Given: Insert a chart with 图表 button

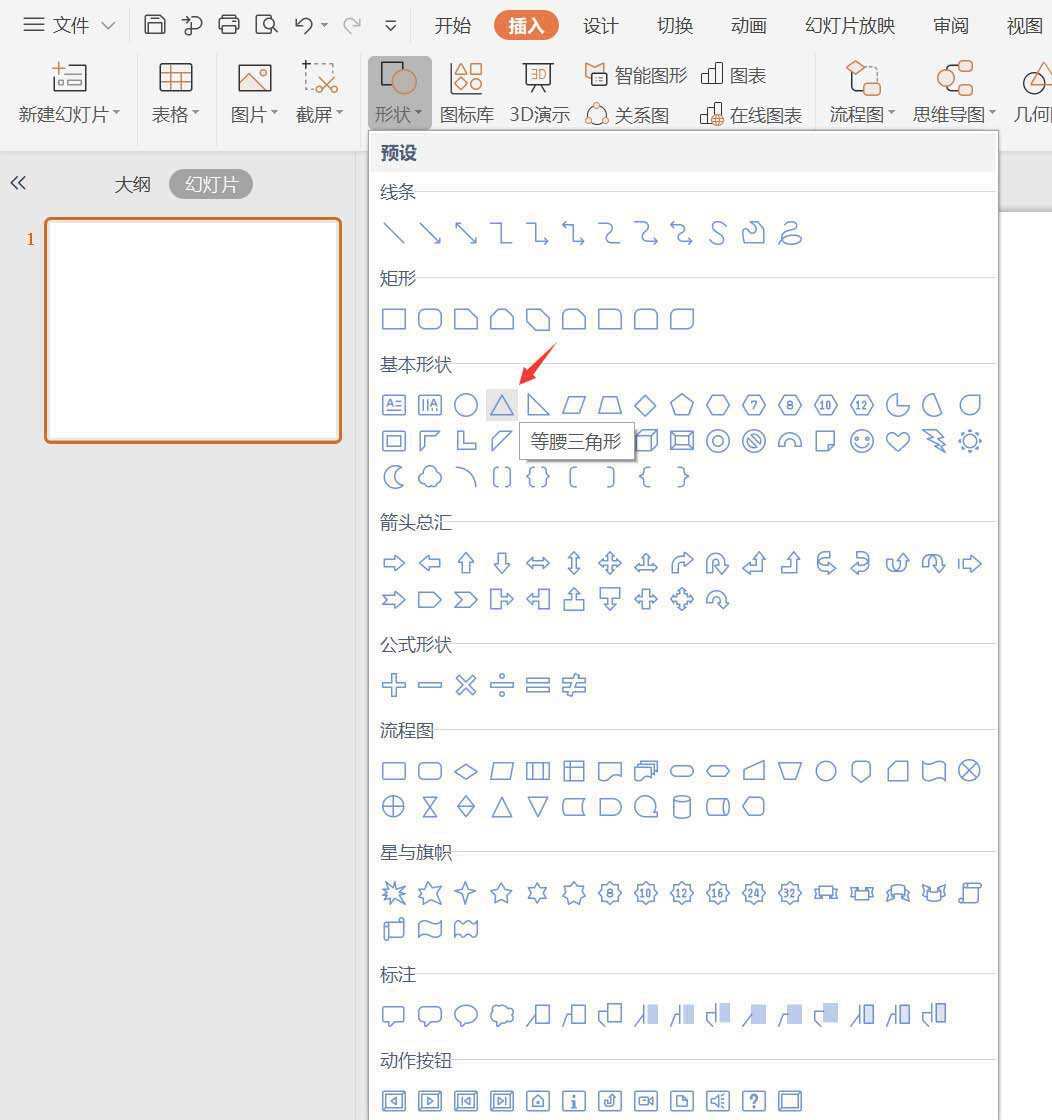Looking at the screenshot, I should [x=733, y=75].
